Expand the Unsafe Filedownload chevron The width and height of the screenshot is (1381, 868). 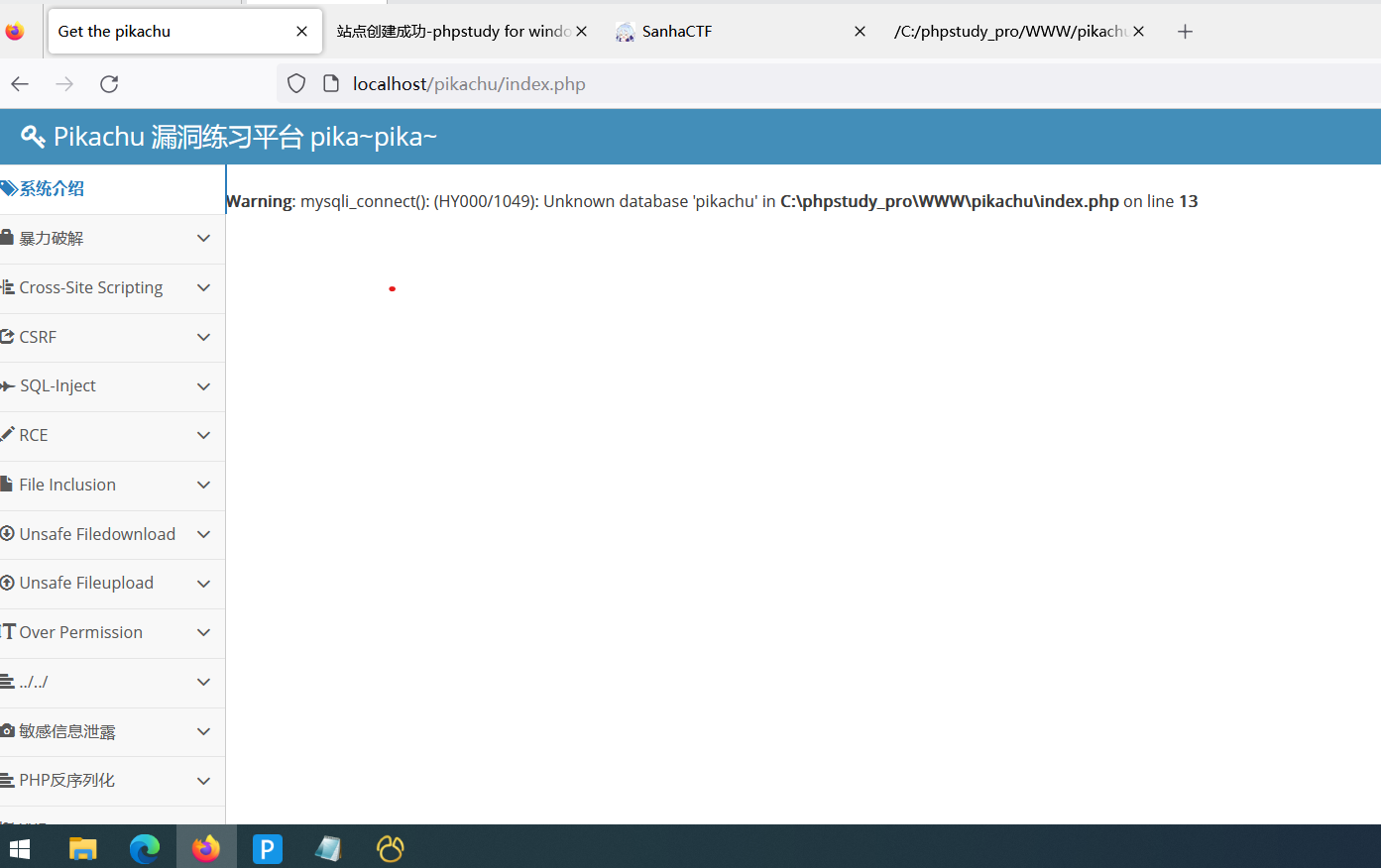point(203,534)
